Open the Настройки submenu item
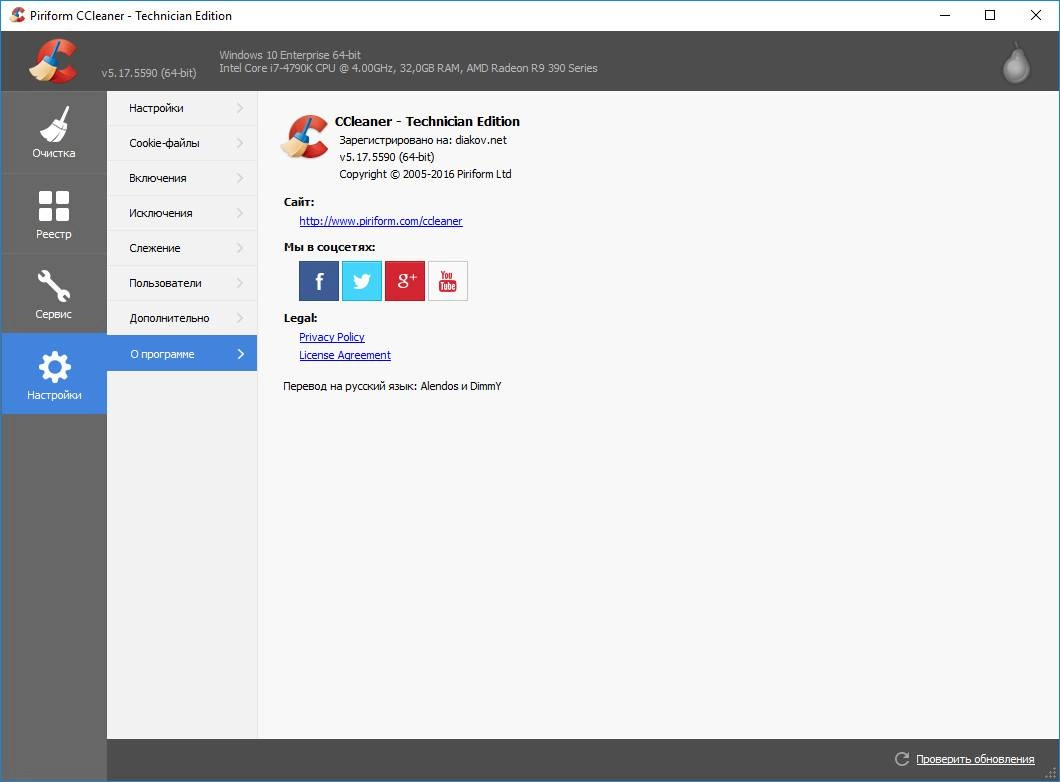The image size is (1060, 782). pyautogui.click(x=182, y=108)
